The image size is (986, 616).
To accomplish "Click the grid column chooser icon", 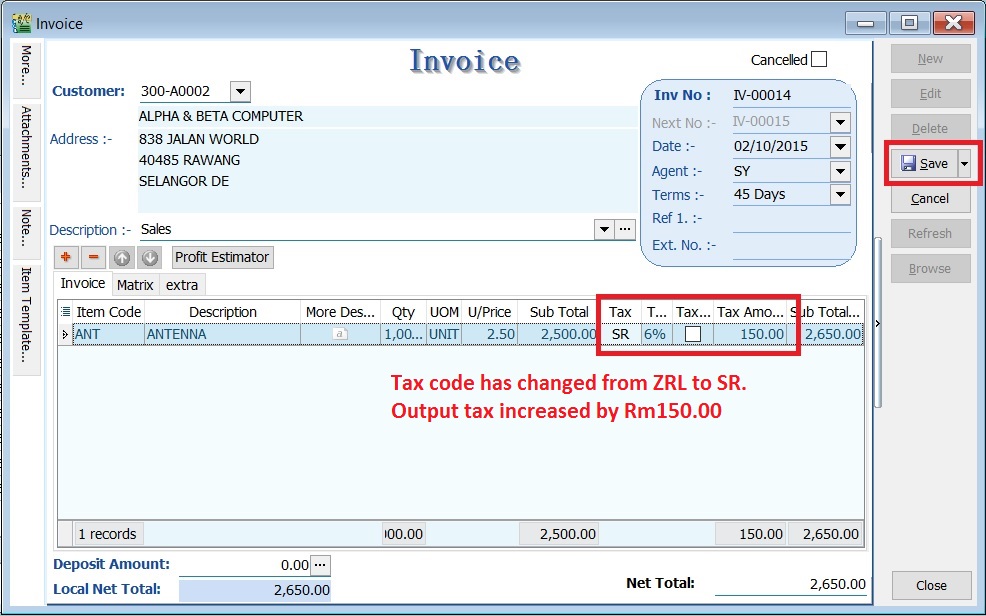I will pyautogui.click(x=66, y=312).
